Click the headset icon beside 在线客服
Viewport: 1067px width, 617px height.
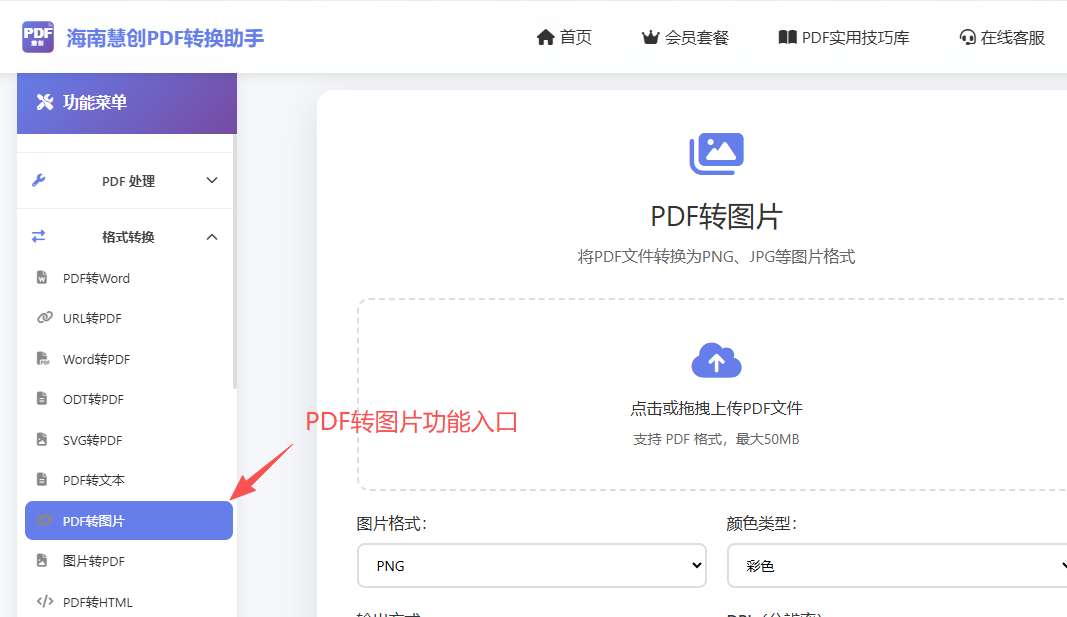pos(967,37)
